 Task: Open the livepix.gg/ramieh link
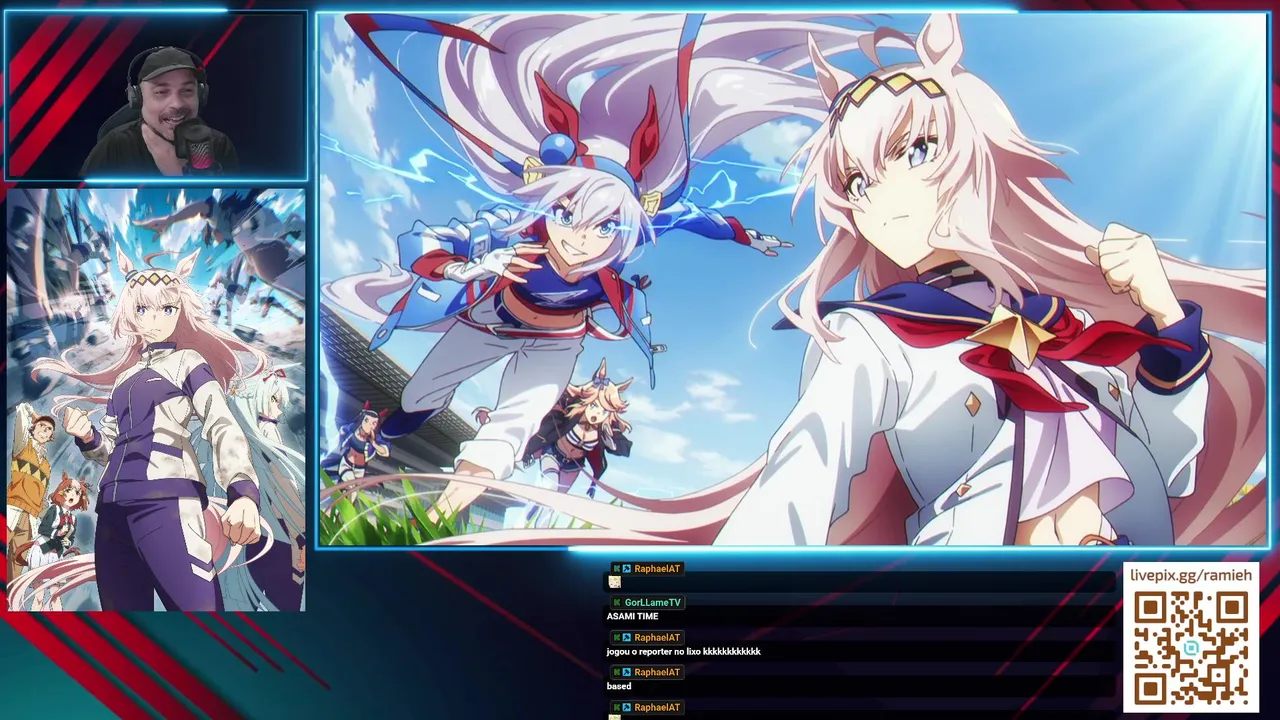(1190, 577)
